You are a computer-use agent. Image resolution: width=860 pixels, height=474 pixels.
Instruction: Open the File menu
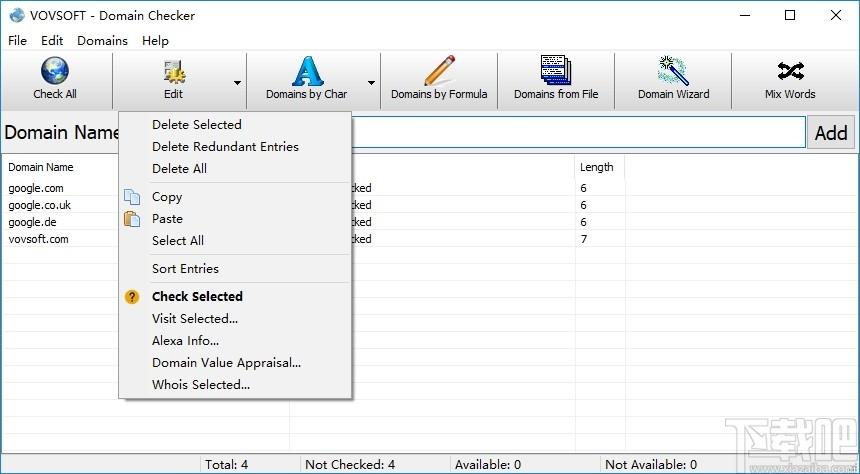coord(18,41)
